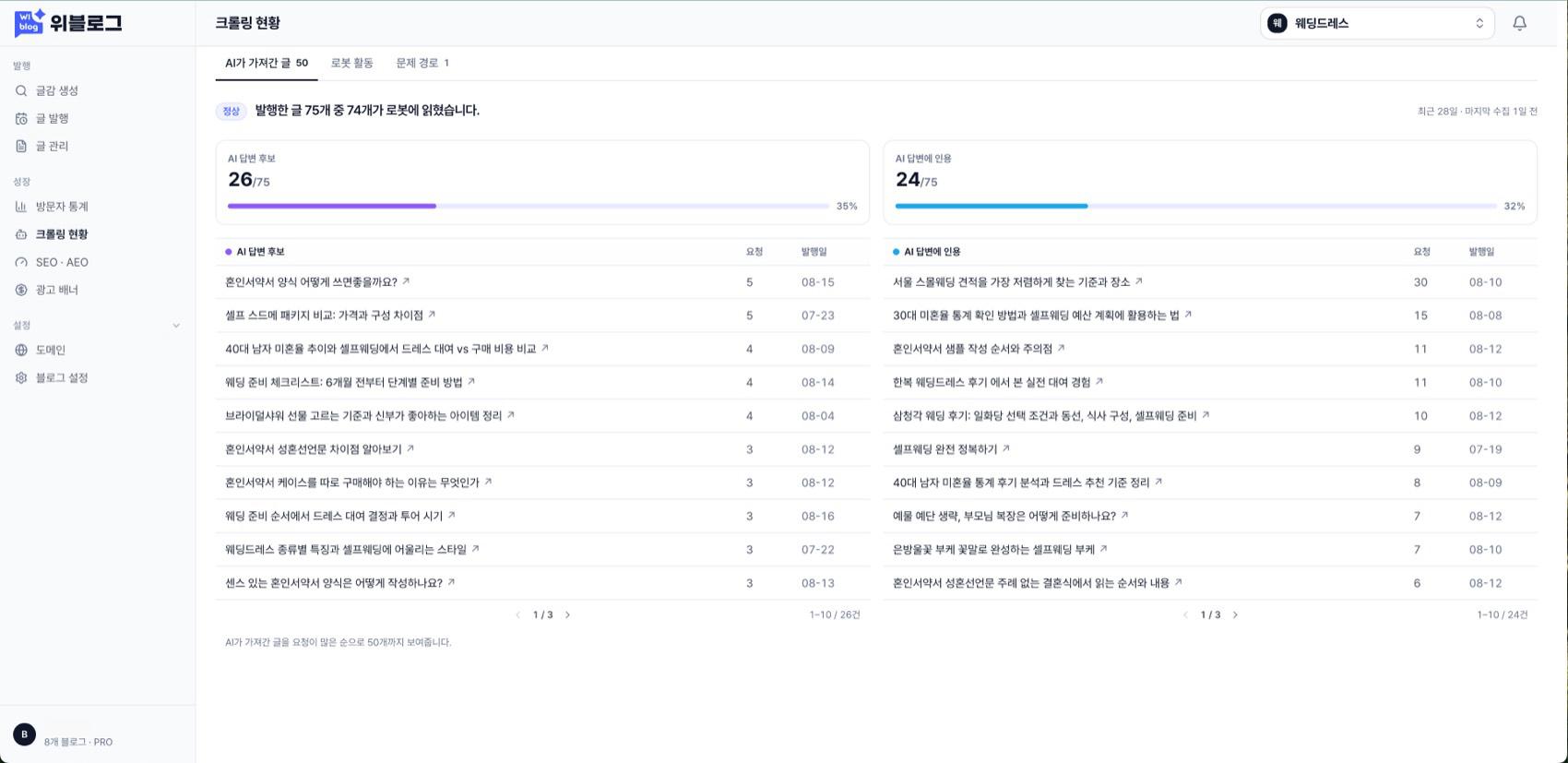The width and height of the screenshot is (1568, 763).
Task: Open the 웨딩드레스 blog selector dropdown
Action: (x=1377, y=23)
